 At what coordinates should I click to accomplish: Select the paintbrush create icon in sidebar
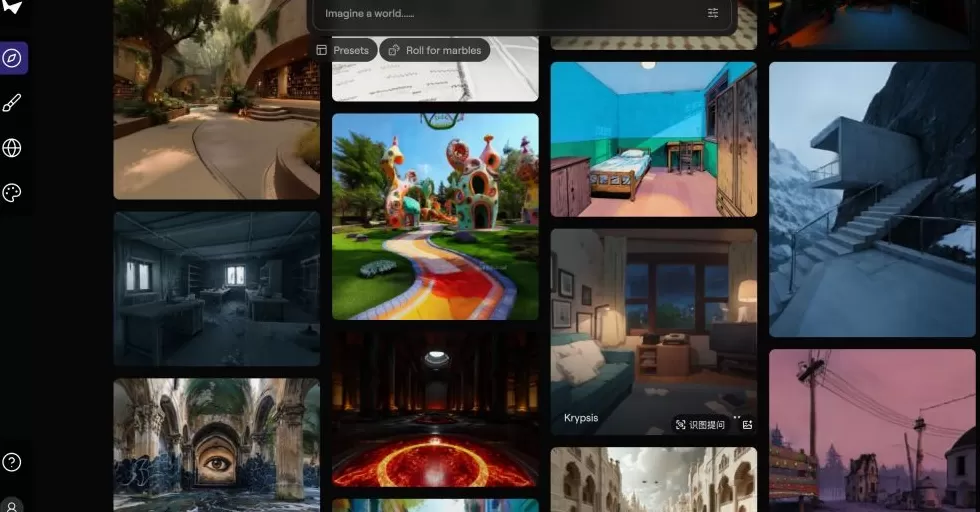(x=13, y=103)
